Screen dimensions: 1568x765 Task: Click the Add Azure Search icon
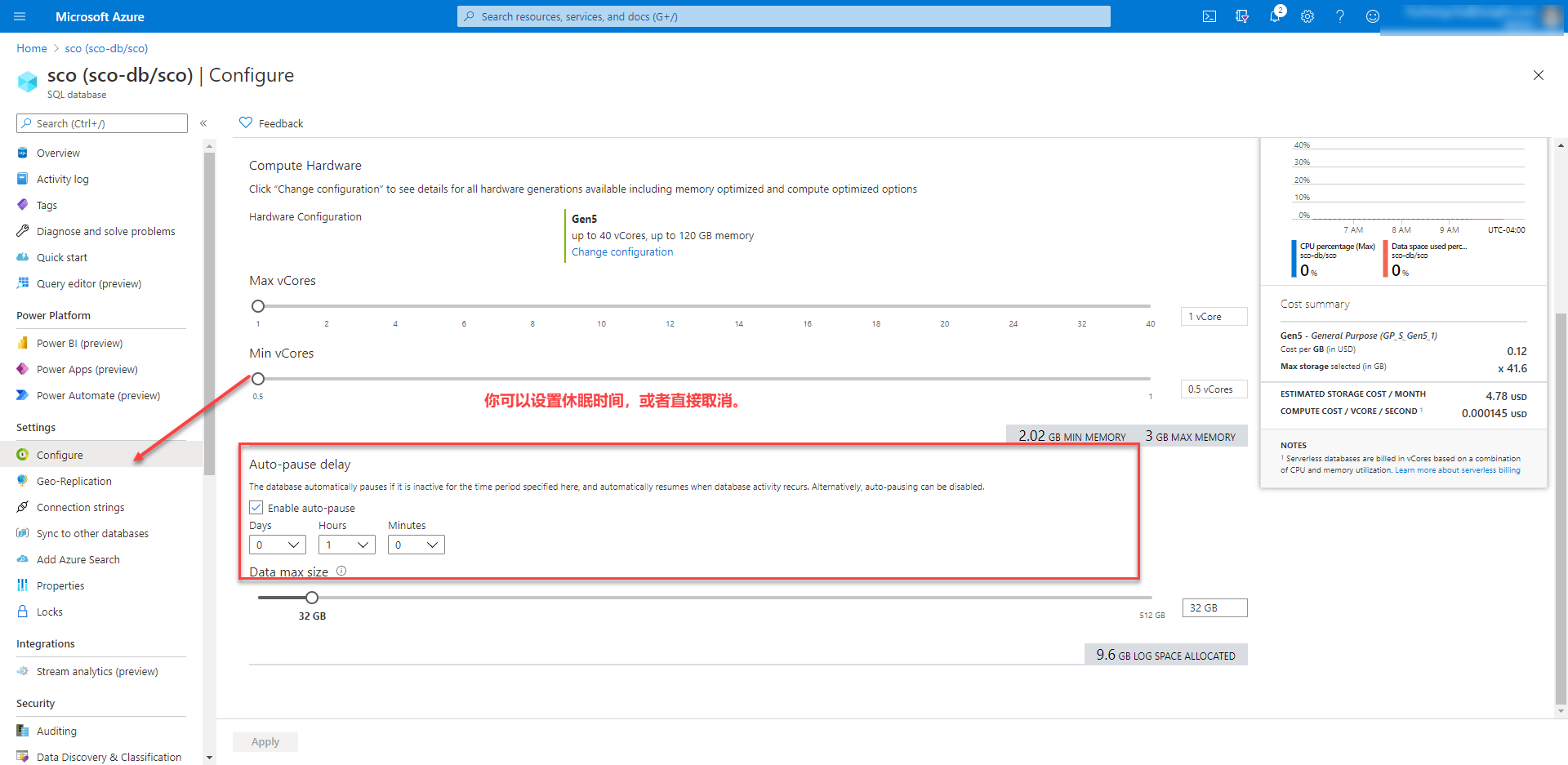pos(23,559)
